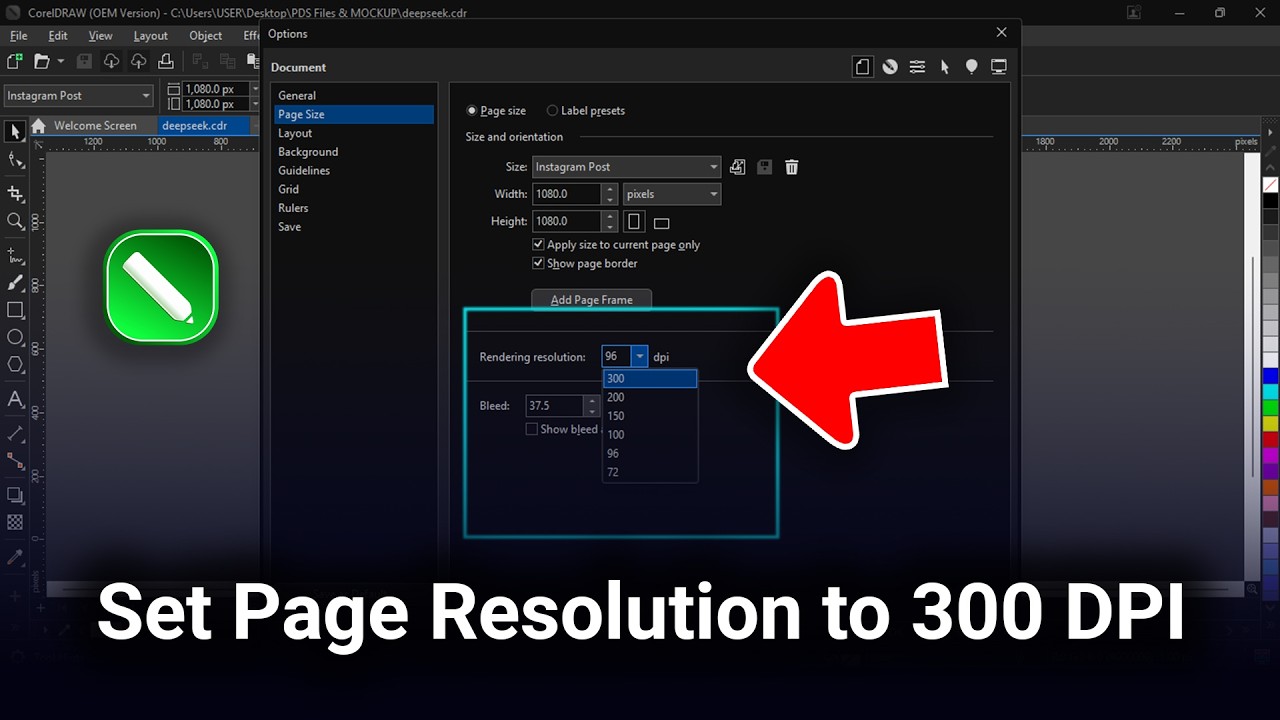Toggle the Show page border checkbox
This screenshot has height=720, width=1280.
pyautogui.click(x=539, y=264)
